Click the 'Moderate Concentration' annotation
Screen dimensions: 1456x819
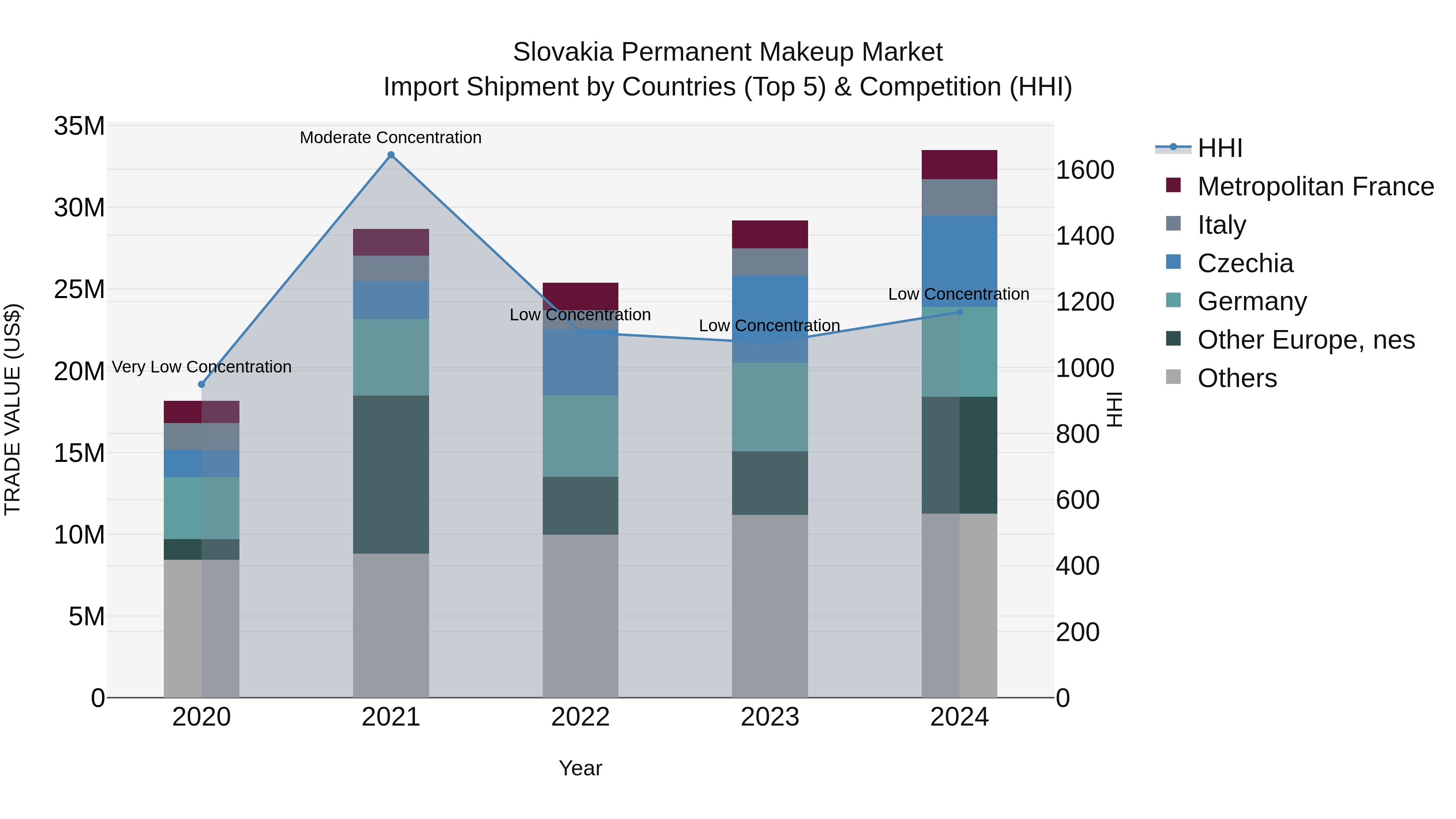pos(391,138)
